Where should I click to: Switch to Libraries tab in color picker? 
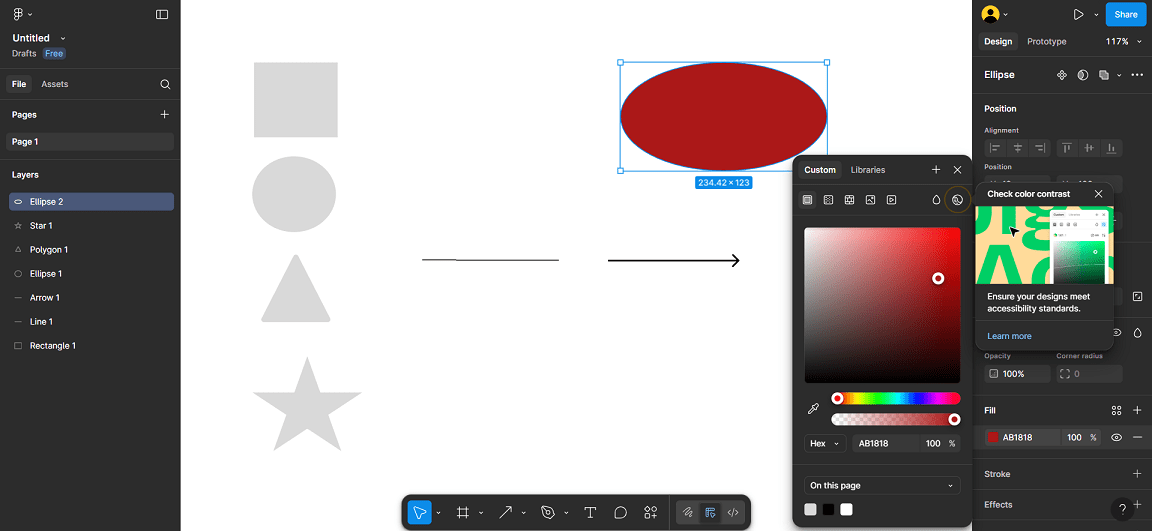pos(868,170)
